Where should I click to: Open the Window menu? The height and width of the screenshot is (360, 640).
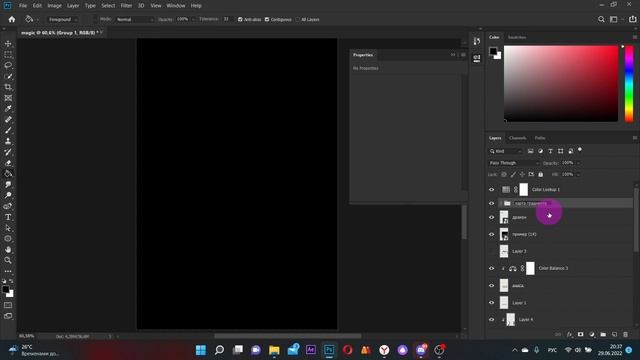(x=176, y=6)
